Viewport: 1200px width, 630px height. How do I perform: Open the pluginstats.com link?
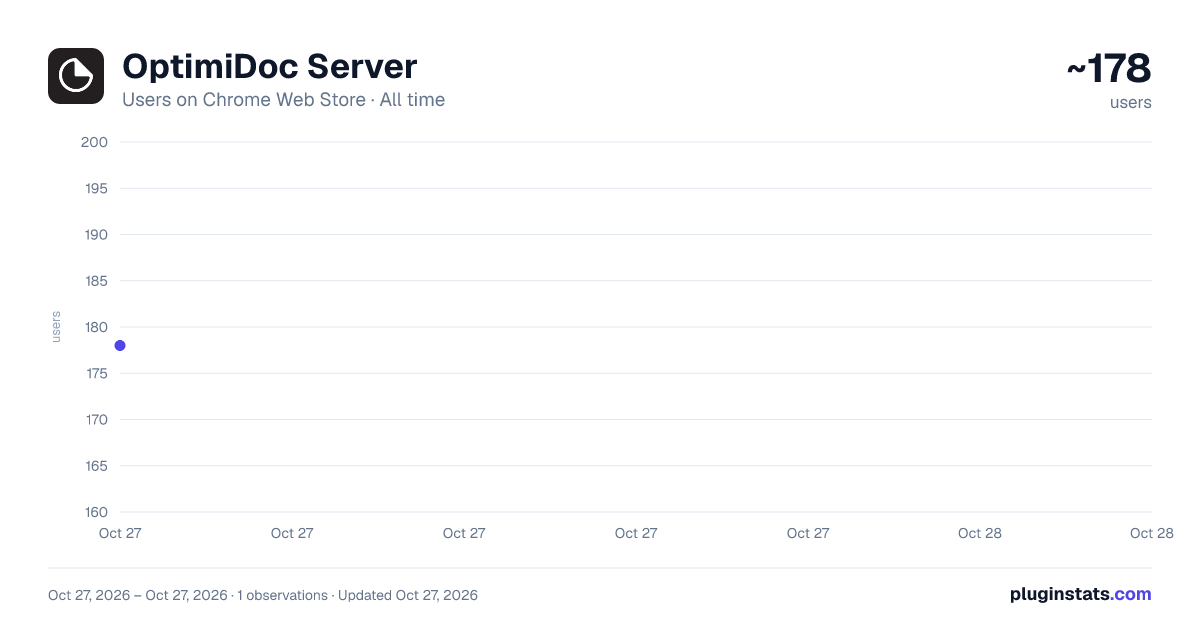pyautogui.click(x=1080, y=594)
